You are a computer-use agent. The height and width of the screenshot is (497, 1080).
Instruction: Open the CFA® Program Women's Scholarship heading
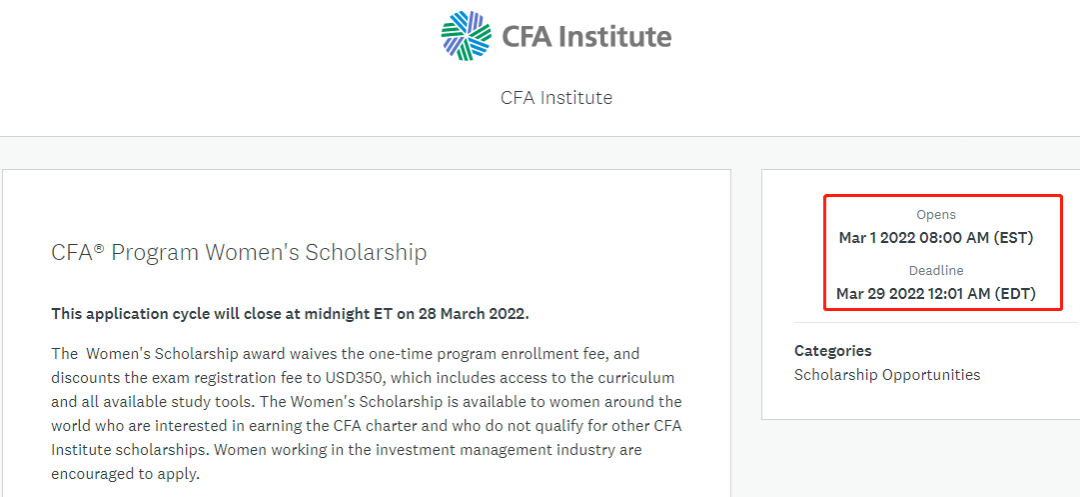click(239, 252)
